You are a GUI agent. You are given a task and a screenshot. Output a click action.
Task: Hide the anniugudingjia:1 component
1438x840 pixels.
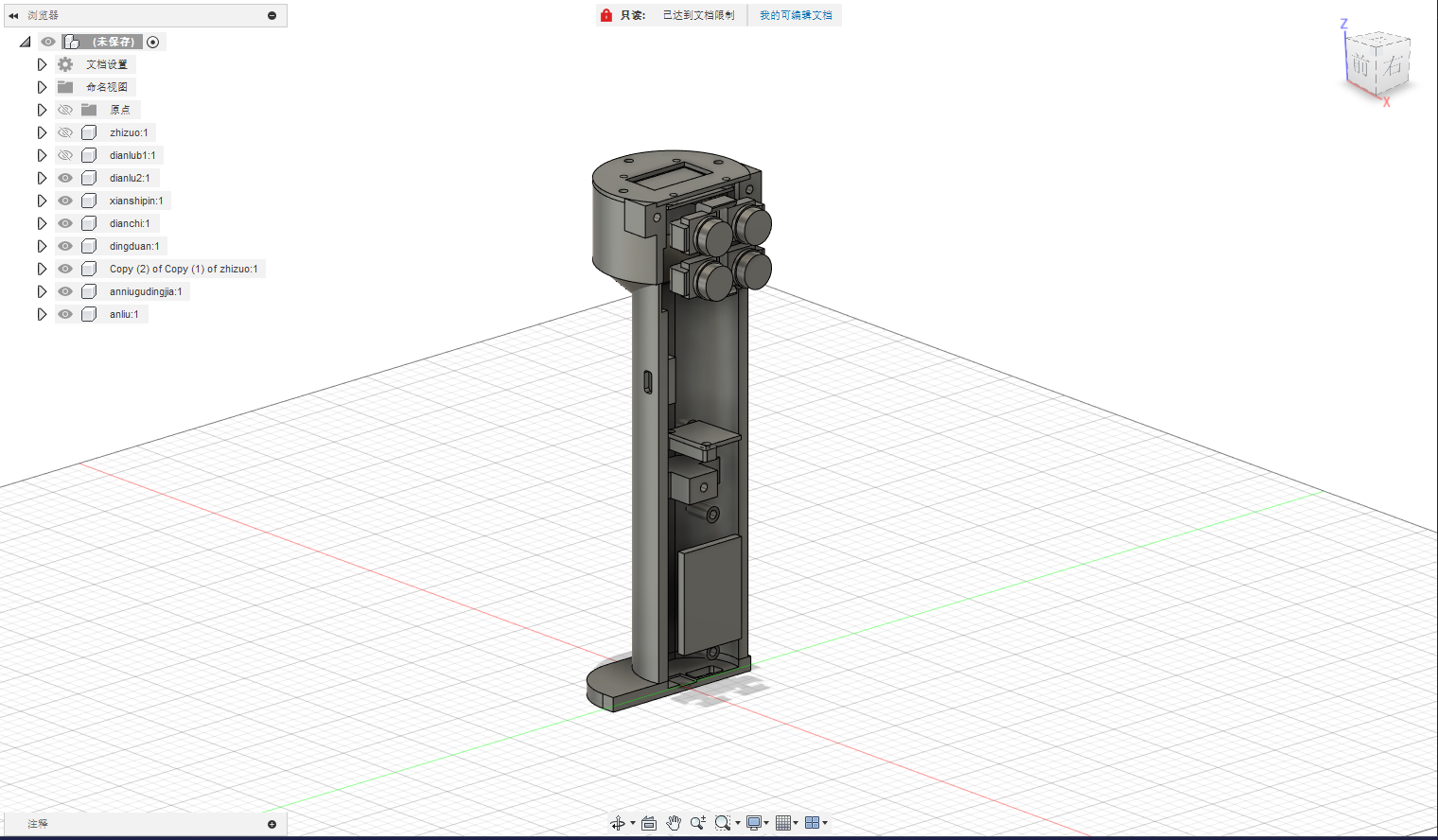pyautogui.click(x=65, y=291)
